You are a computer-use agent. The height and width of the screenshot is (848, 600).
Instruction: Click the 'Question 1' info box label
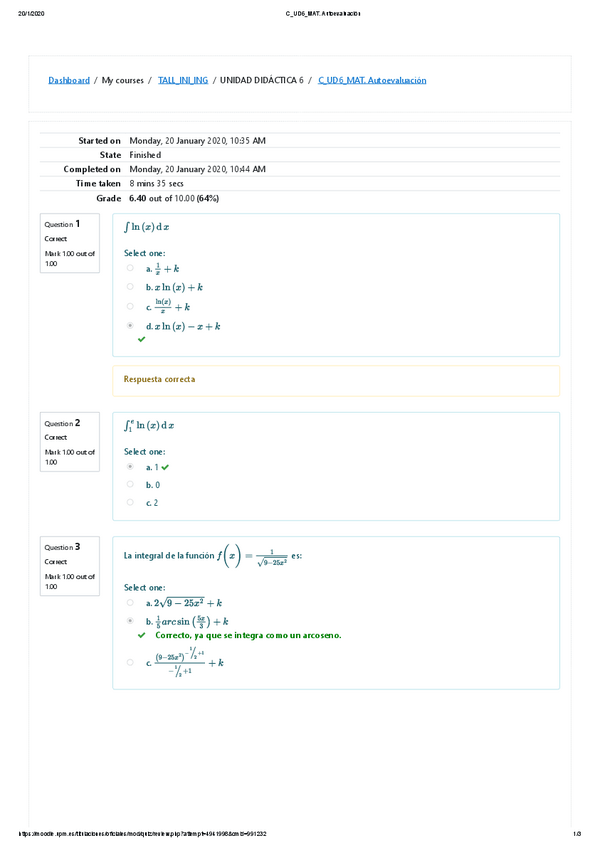(62, 224)
